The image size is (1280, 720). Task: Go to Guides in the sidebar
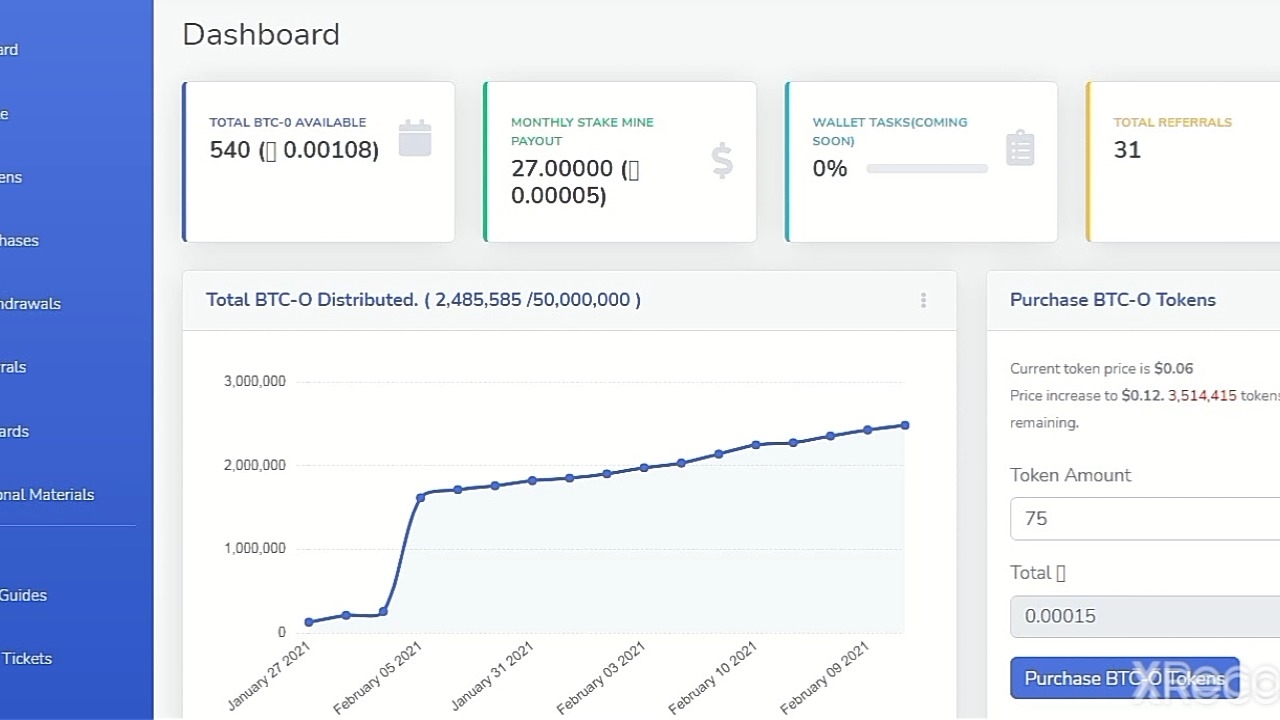click(23, 595)
